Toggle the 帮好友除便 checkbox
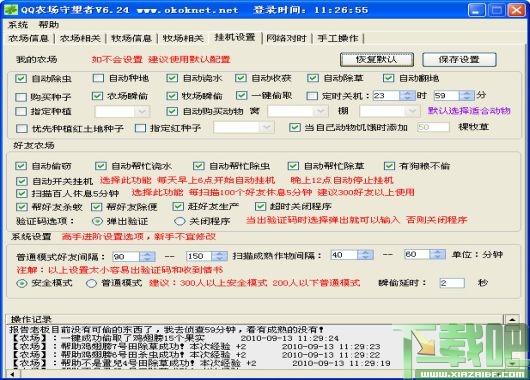530x380 pixels. click(x=97, y=207)
